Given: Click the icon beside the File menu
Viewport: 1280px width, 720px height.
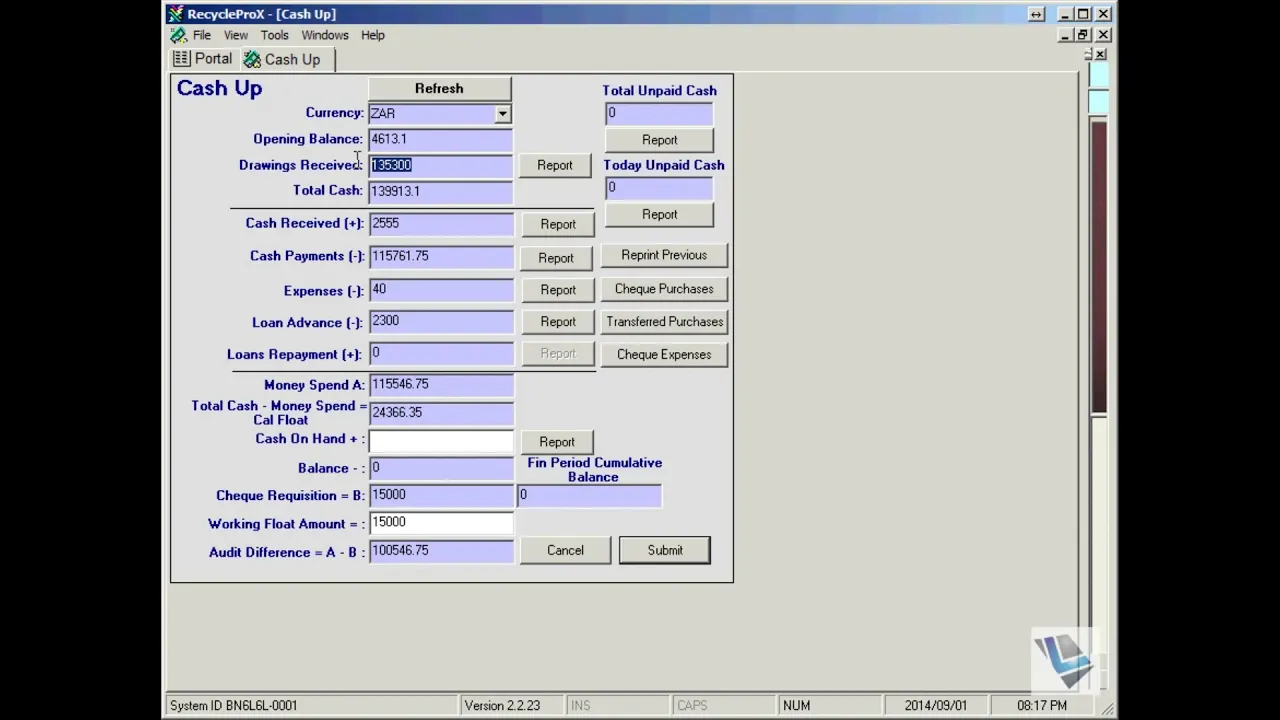Looking at the screenshot, I should tap(178, 35).
